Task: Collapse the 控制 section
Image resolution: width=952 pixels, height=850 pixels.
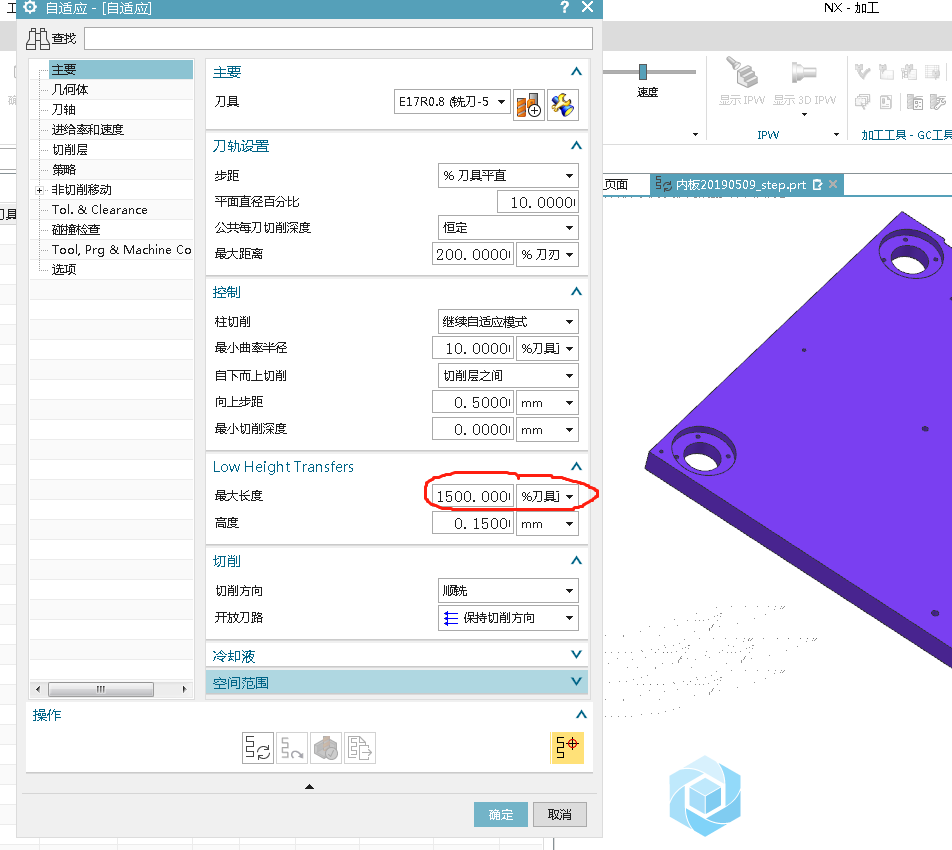Action: pos(577,291)
